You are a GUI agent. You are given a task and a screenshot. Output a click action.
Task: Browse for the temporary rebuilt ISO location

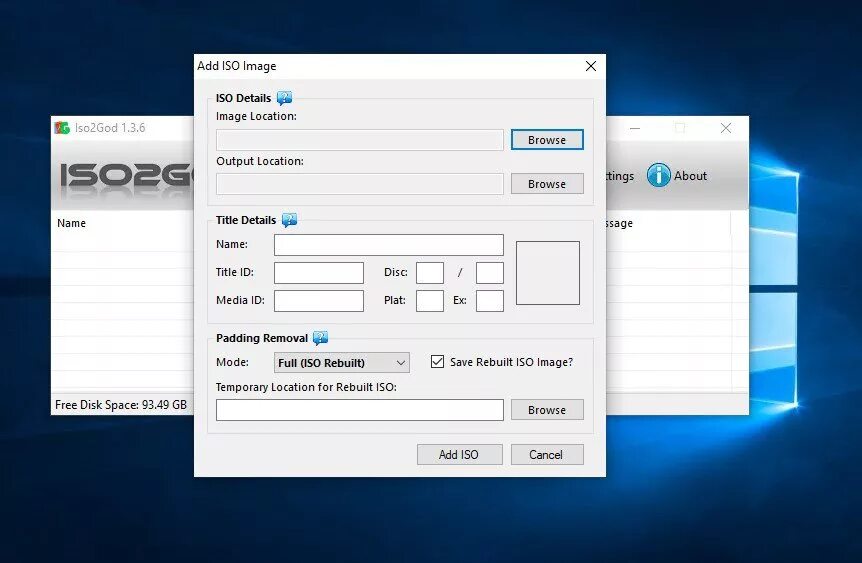point(547,410)
